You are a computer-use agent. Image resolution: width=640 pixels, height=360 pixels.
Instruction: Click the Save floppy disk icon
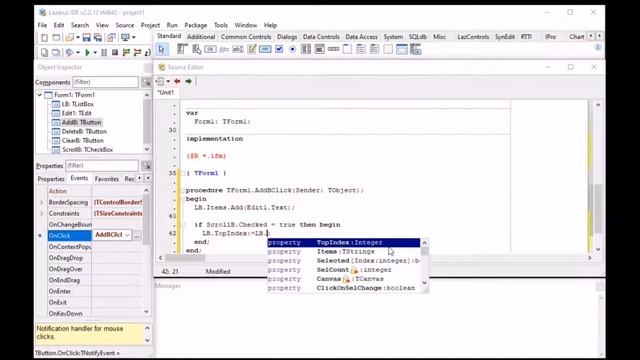[87, 38]
